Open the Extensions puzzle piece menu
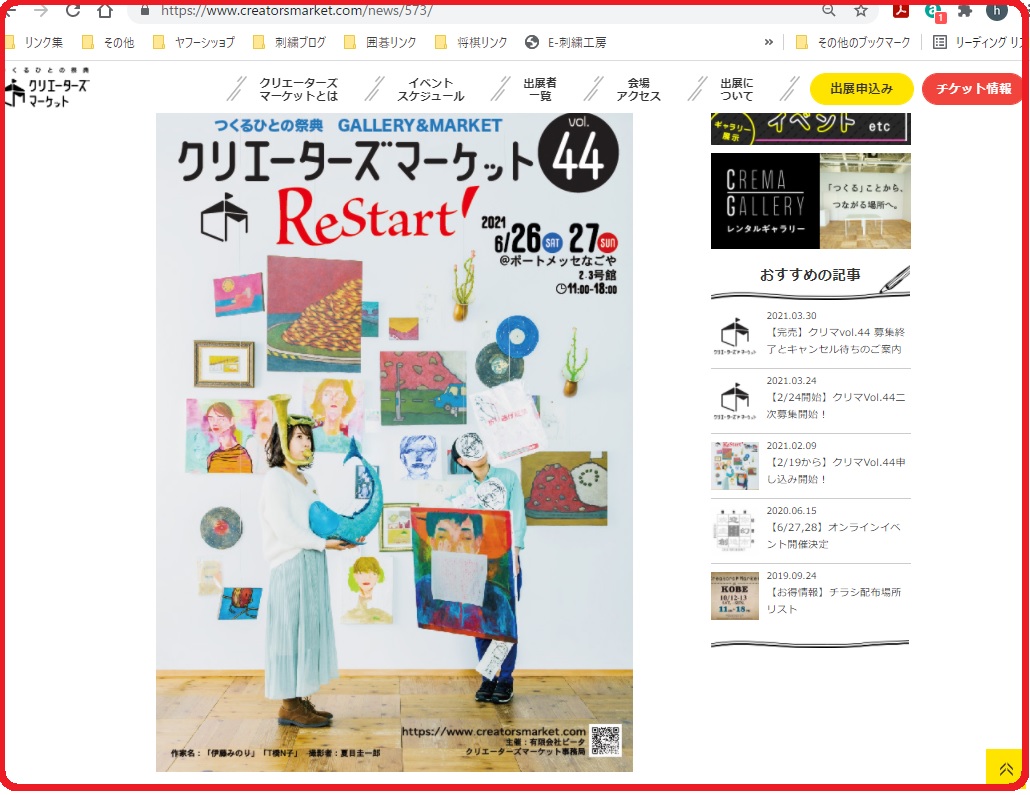The height and width of the screenshot is (795, 1030). pyautogui.click(x=965, y=11)
